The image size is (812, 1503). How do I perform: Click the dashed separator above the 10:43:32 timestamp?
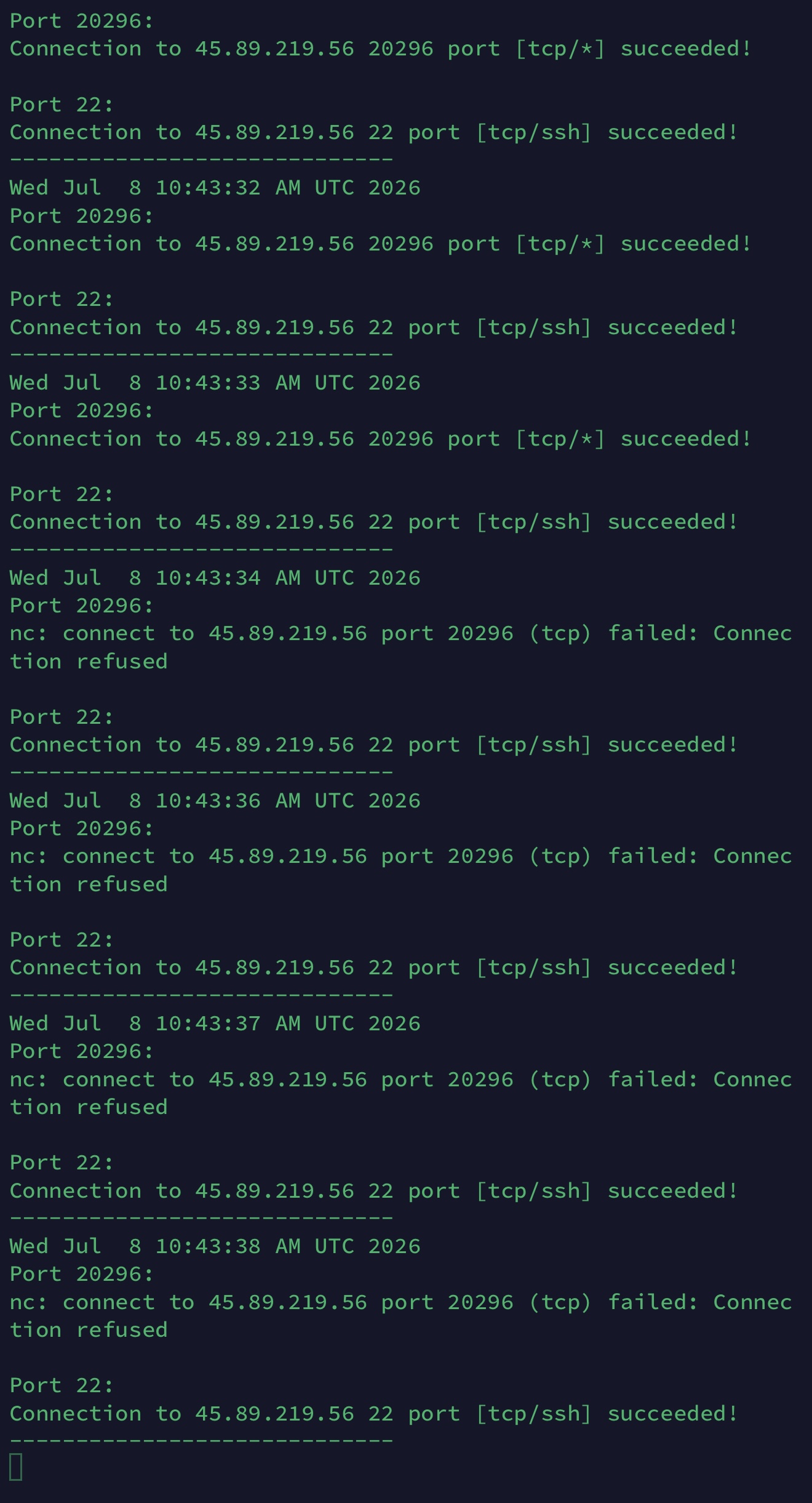[x=202, y=159]
